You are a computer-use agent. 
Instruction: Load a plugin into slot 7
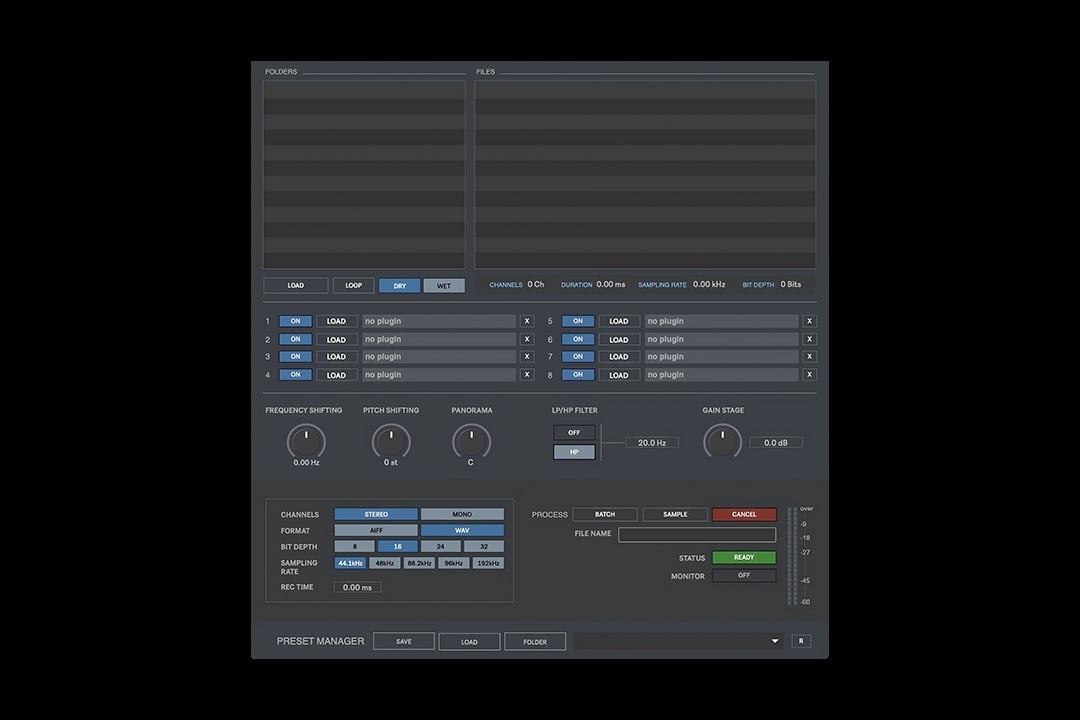(x=619, y=356)
